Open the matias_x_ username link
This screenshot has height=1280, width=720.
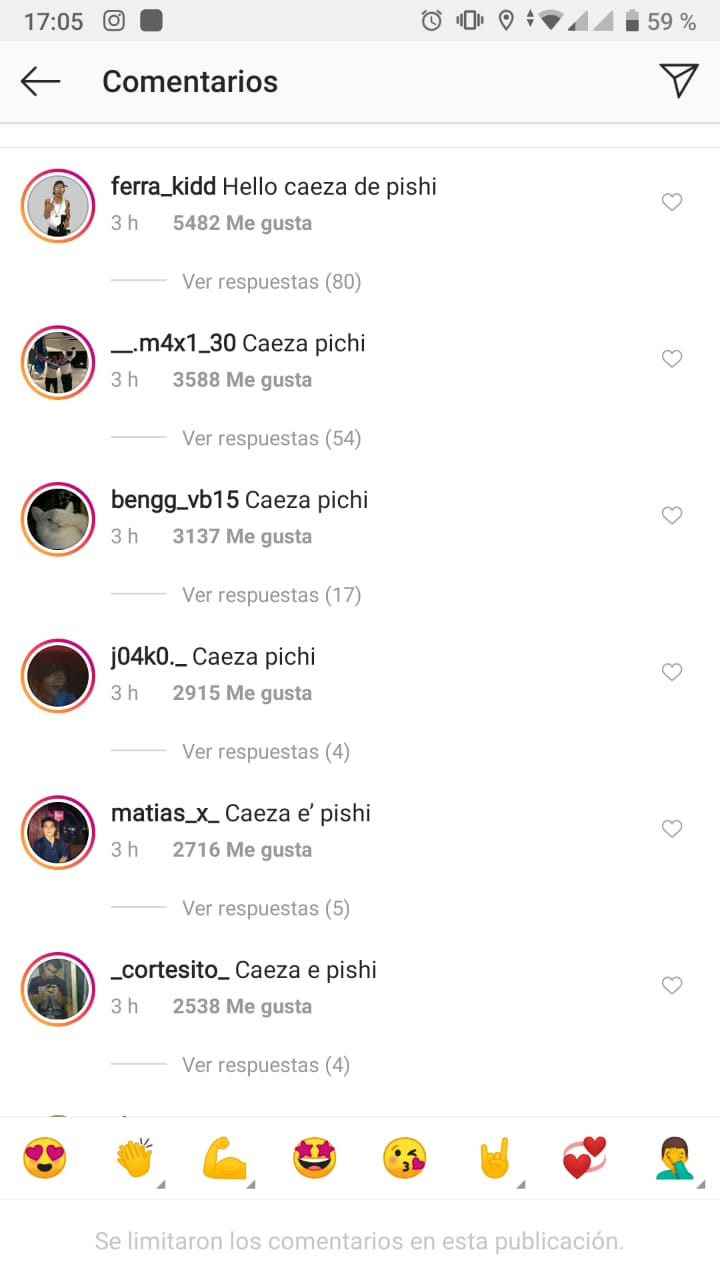(165, 813)
